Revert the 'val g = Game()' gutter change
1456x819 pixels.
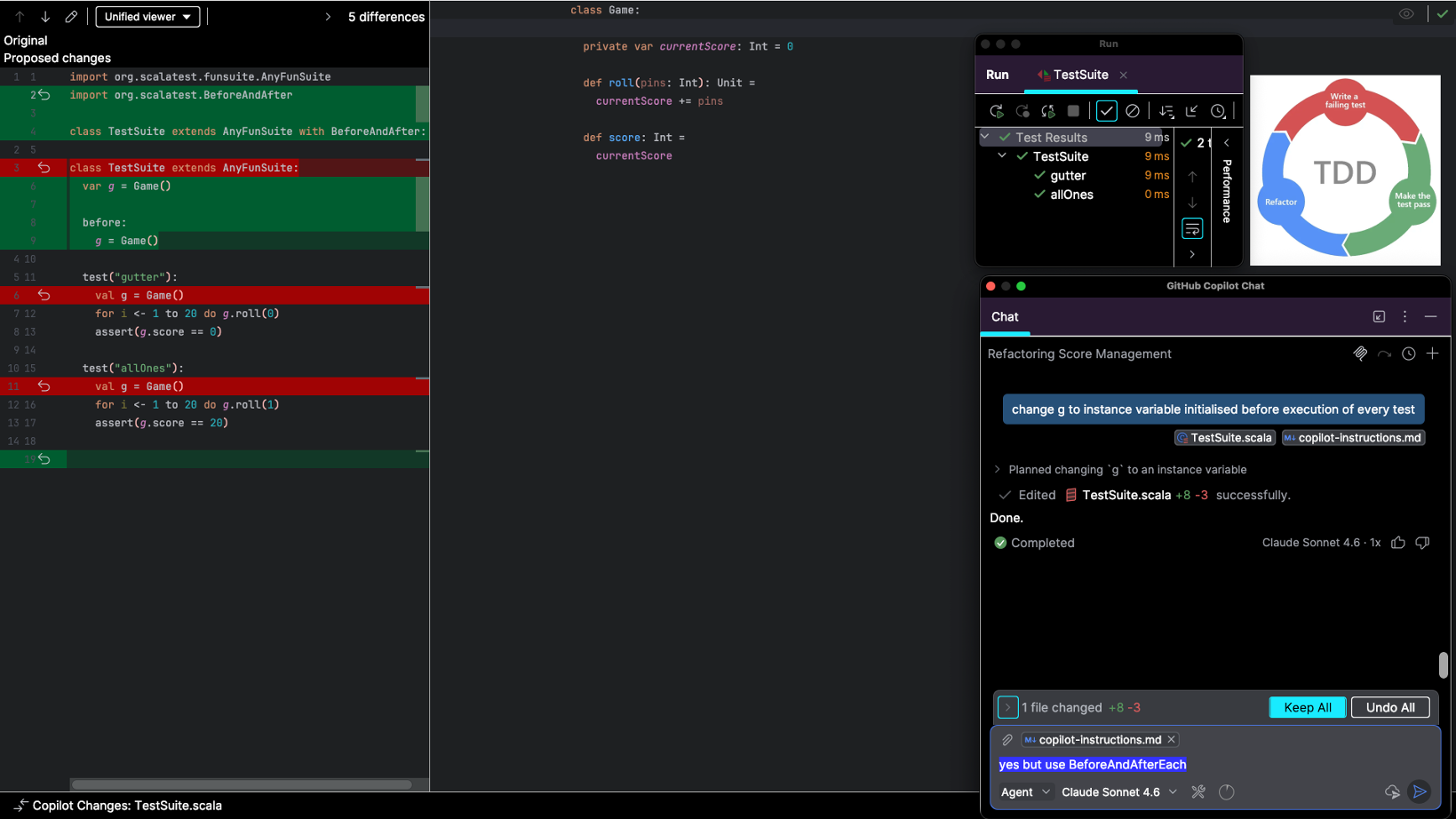pyautogui.click(x=44, y=295)
